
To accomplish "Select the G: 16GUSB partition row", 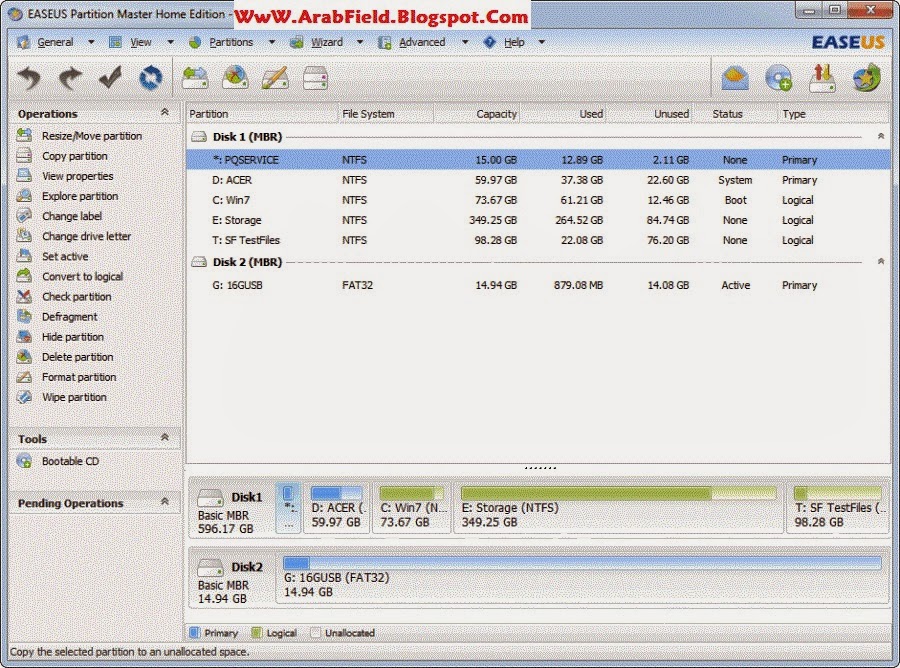I will [x=538, y=285].
